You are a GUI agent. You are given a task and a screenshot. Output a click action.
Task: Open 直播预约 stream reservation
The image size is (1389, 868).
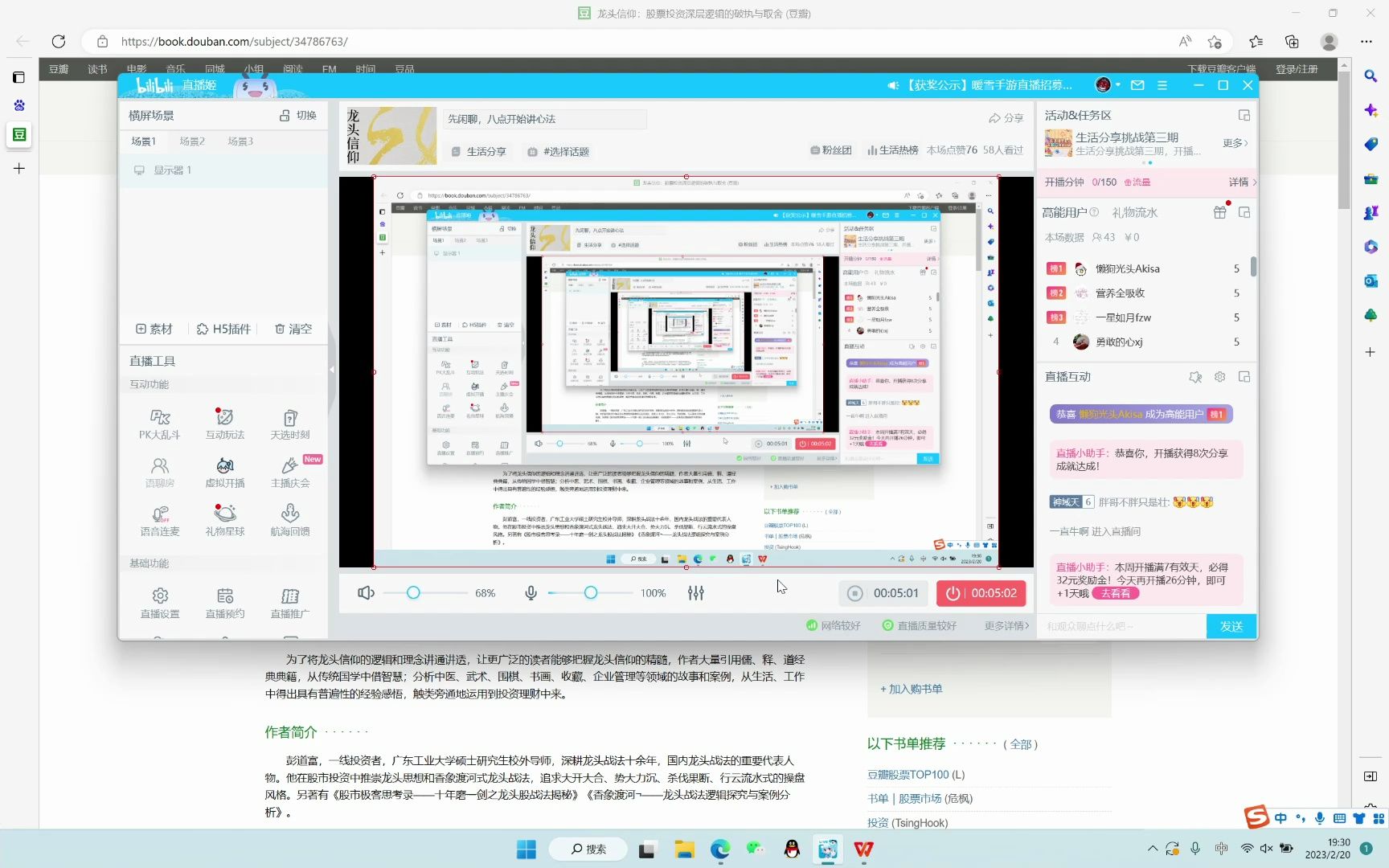[225, 603]
